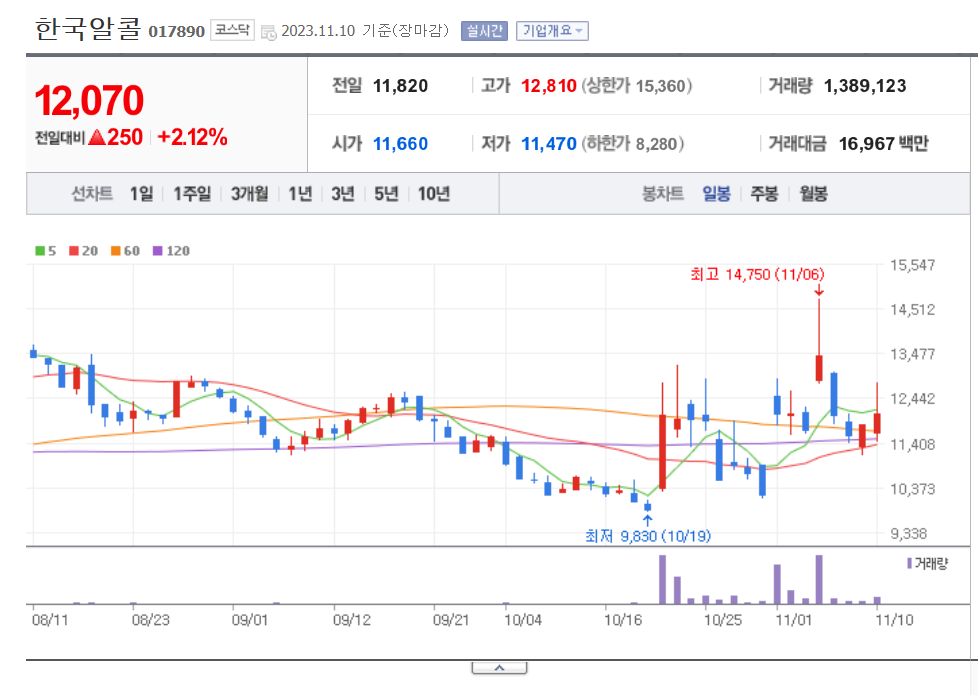
Task: Open the 기업개요 dropdown
Action: (x=552, y=31)
